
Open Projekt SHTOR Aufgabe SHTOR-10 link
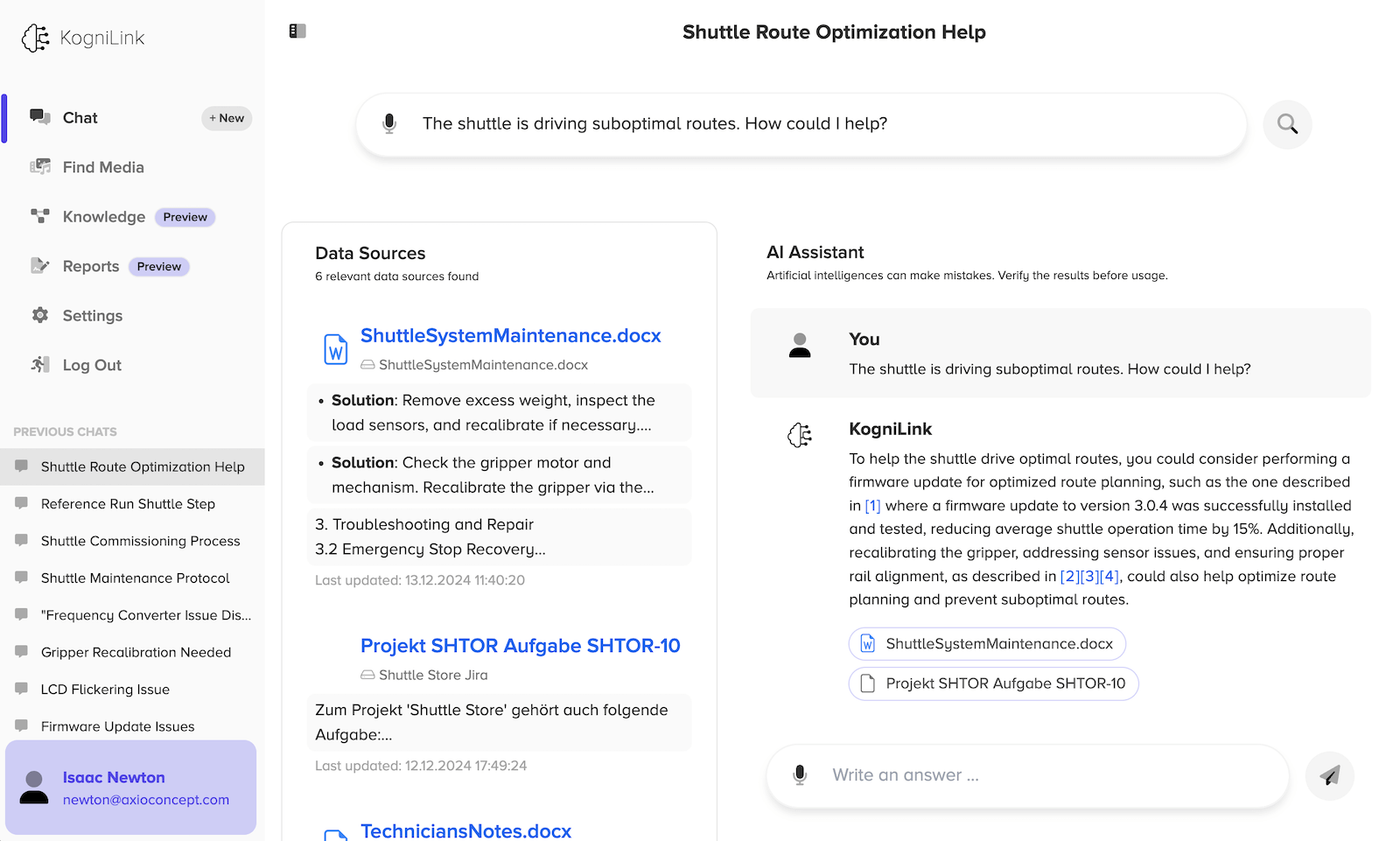[520, 646]
